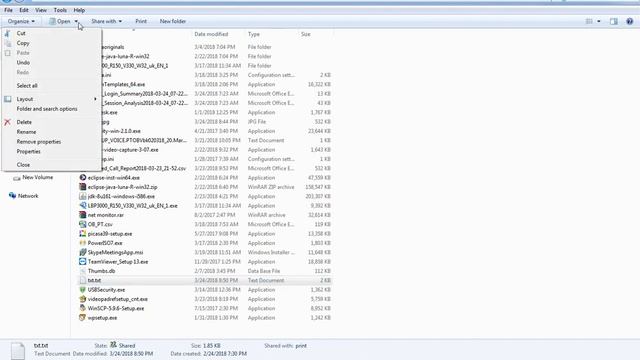The height and width of the screenshot is (360, 640).
Task: Select the Network tree item
Action: 28,196
